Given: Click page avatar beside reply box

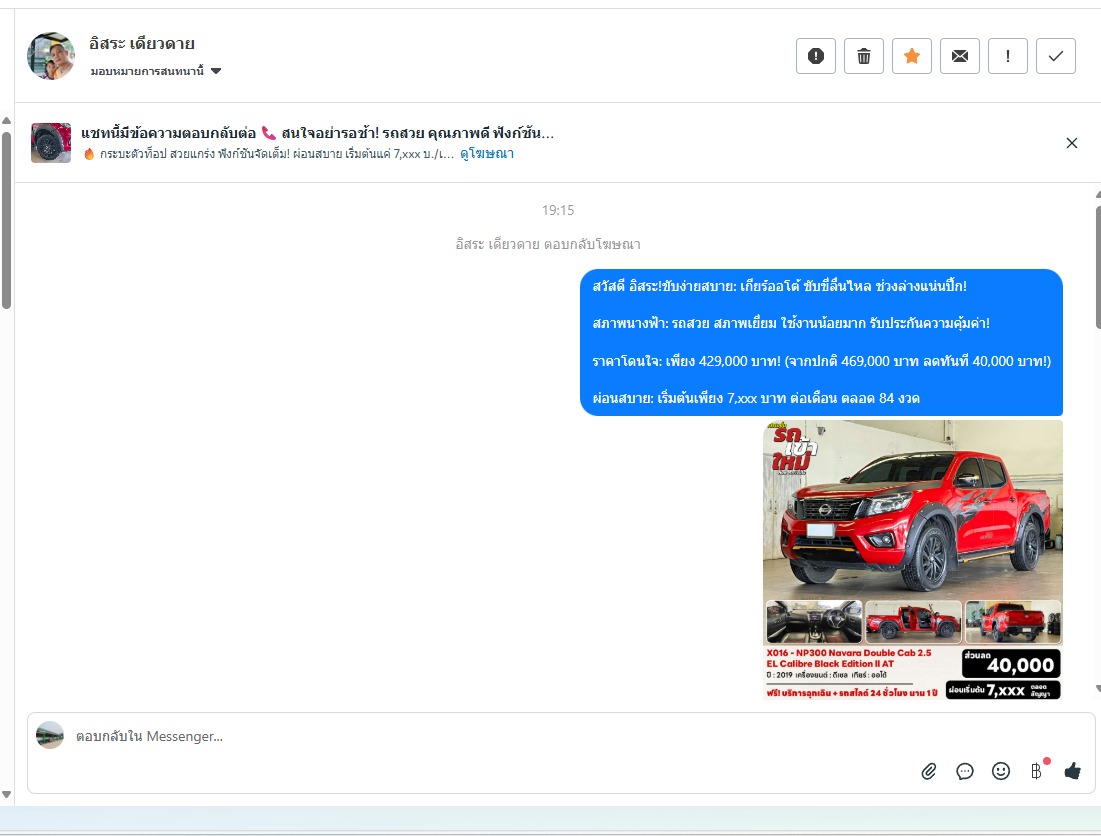Looking at the screenshot, I should pyautogui.click(x=50, y=735).
